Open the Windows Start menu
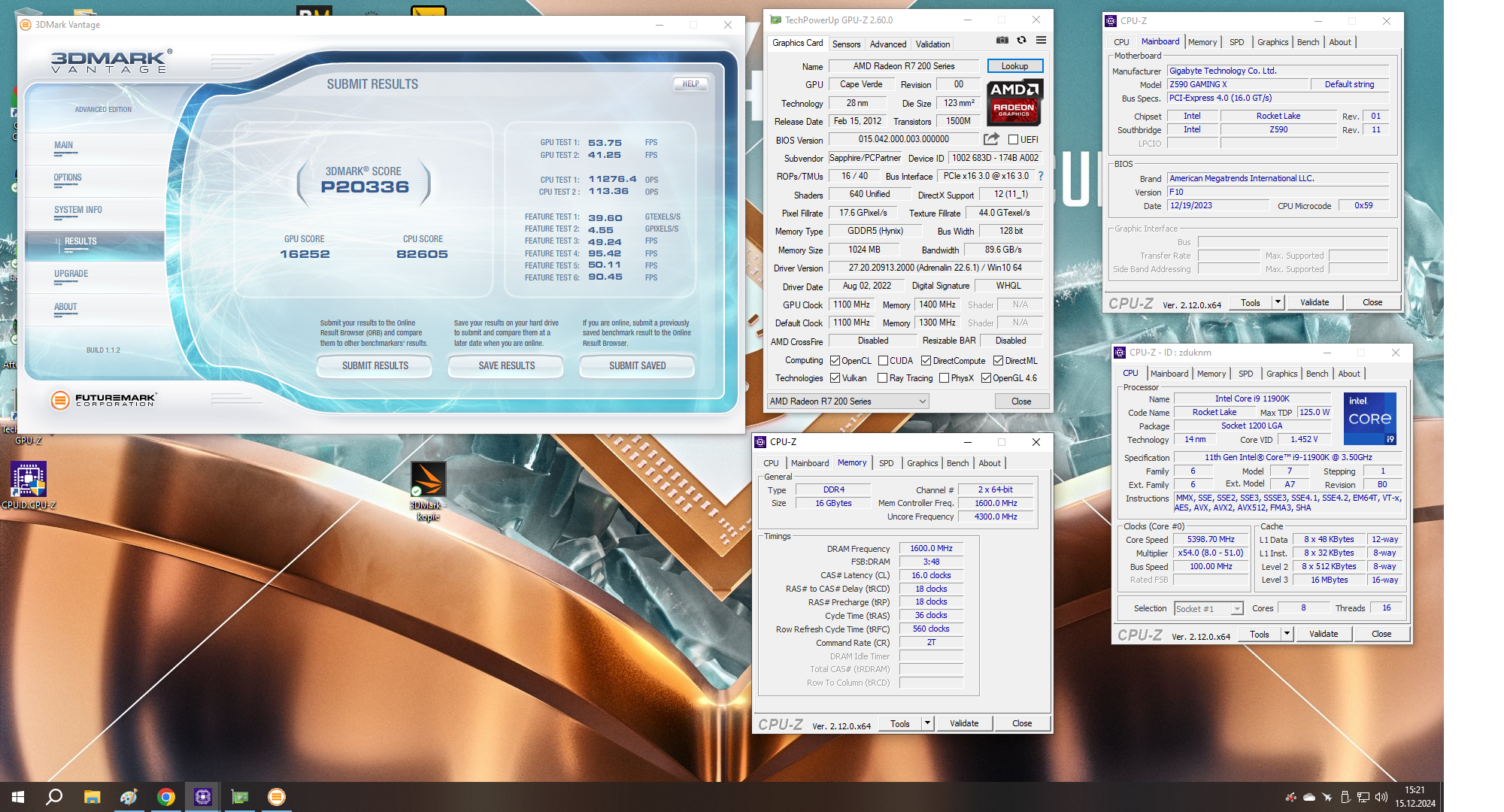 pyautogui.click(x=18, y=797)
